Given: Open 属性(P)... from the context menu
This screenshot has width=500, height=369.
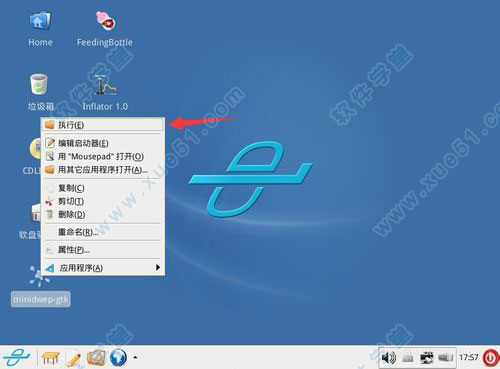Looking at the screenshot, I should click(x=103, y=250).
